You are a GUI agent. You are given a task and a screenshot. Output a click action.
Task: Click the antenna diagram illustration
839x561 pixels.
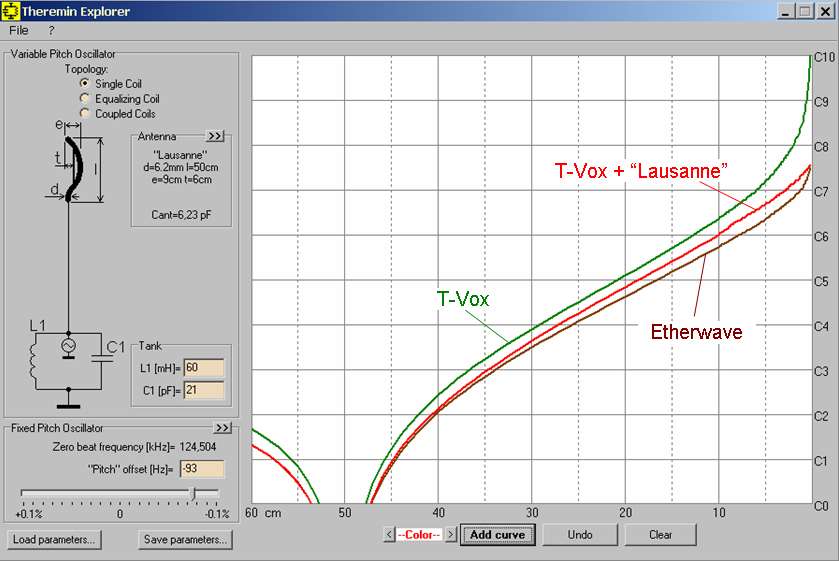click(x=74, y=169)
